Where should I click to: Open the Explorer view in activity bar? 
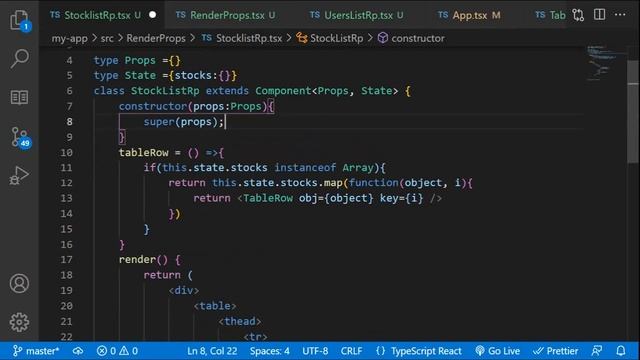19,20
